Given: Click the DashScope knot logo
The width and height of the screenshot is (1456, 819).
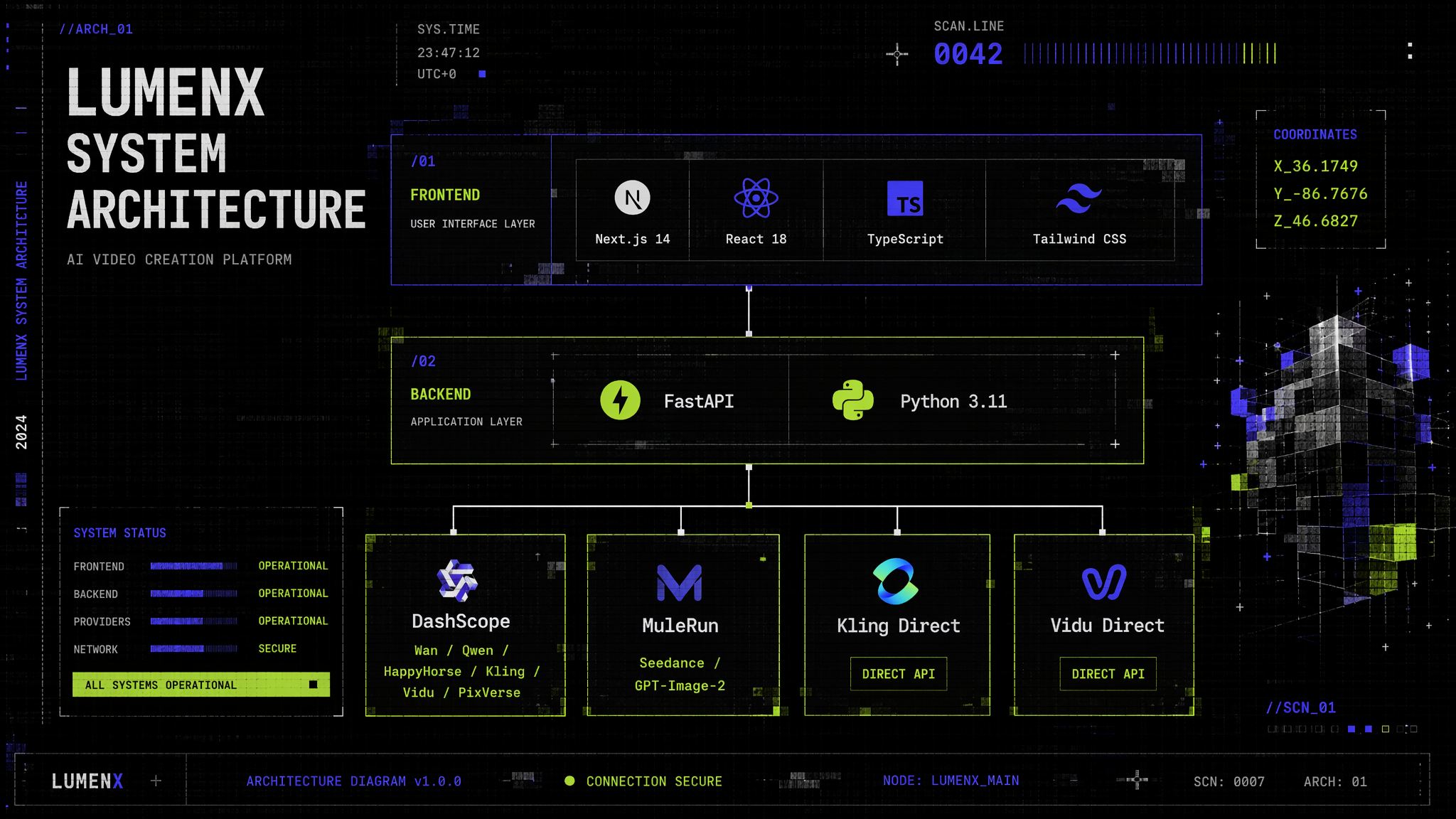Looking at the screenshot, I should point(458,580).
